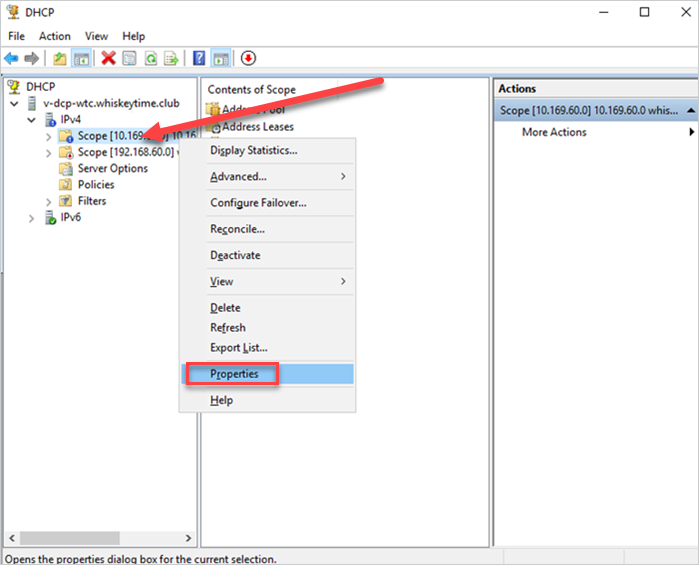Click tree pane horizontal scrollbar right arrow
Screen dimensions: 699x565
click(188, 538)
